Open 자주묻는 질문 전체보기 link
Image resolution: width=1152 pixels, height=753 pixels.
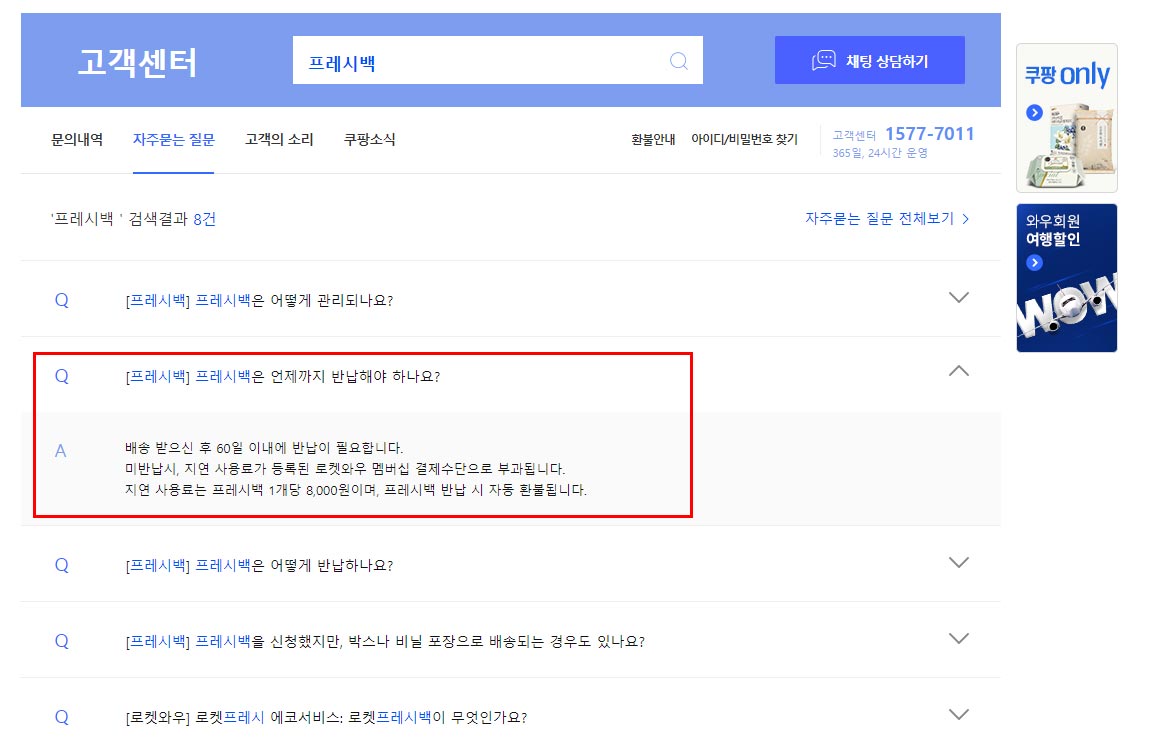tap(887, 219)
